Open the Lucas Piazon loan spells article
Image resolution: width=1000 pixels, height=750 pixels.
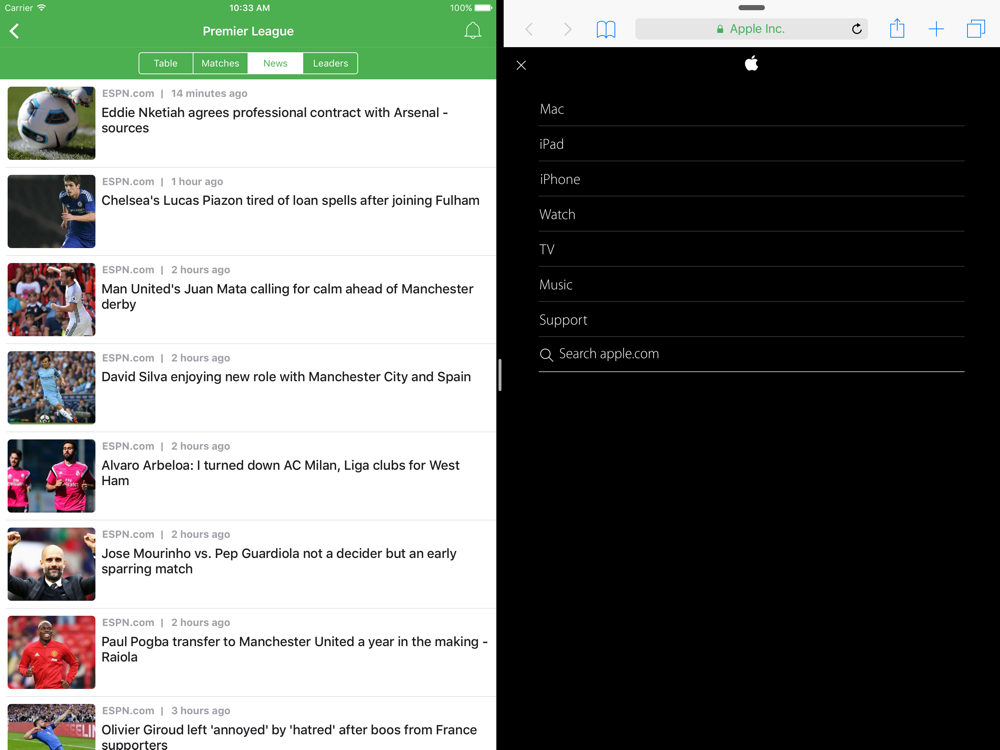coord(248,211)
